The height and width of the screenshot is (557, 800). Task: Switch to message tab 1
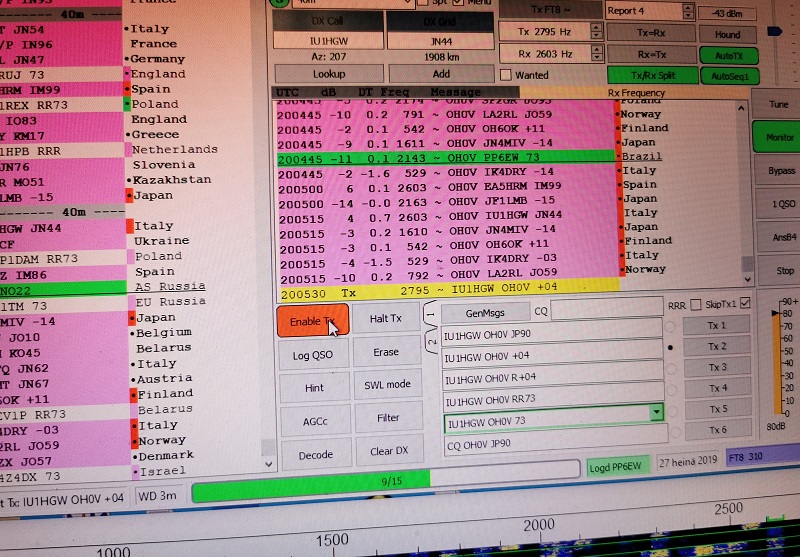431,315
